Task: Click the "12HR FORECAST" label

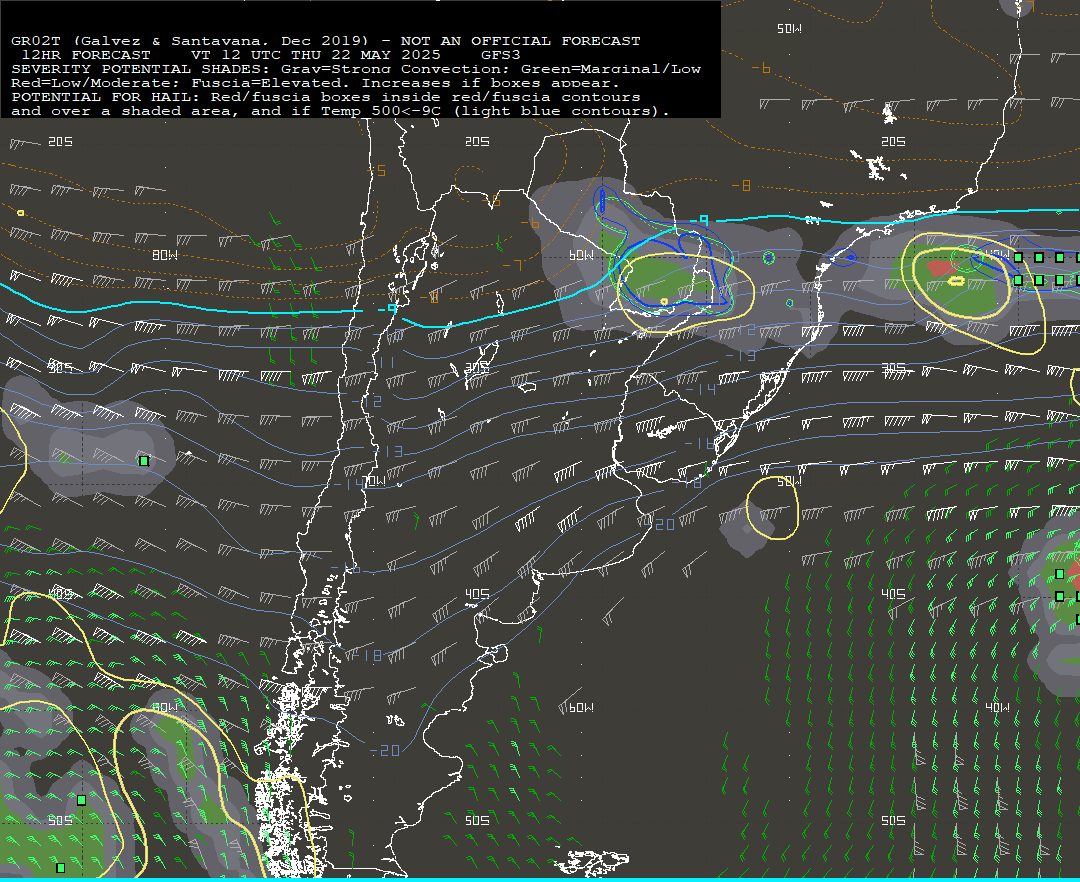Action: click(x=86, y=54)
